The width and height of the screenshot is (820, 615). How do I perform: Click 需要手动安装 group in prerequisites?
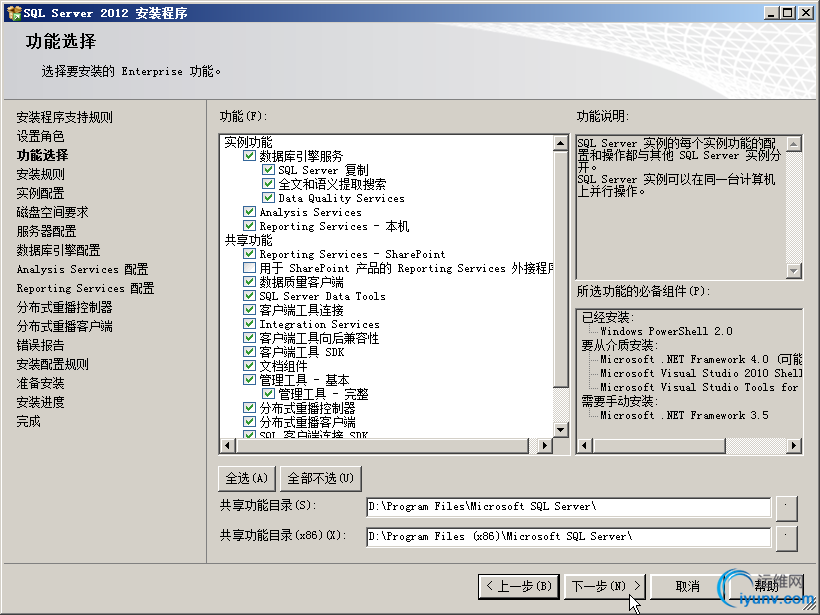pyautogui.click(x=620, y=401)
